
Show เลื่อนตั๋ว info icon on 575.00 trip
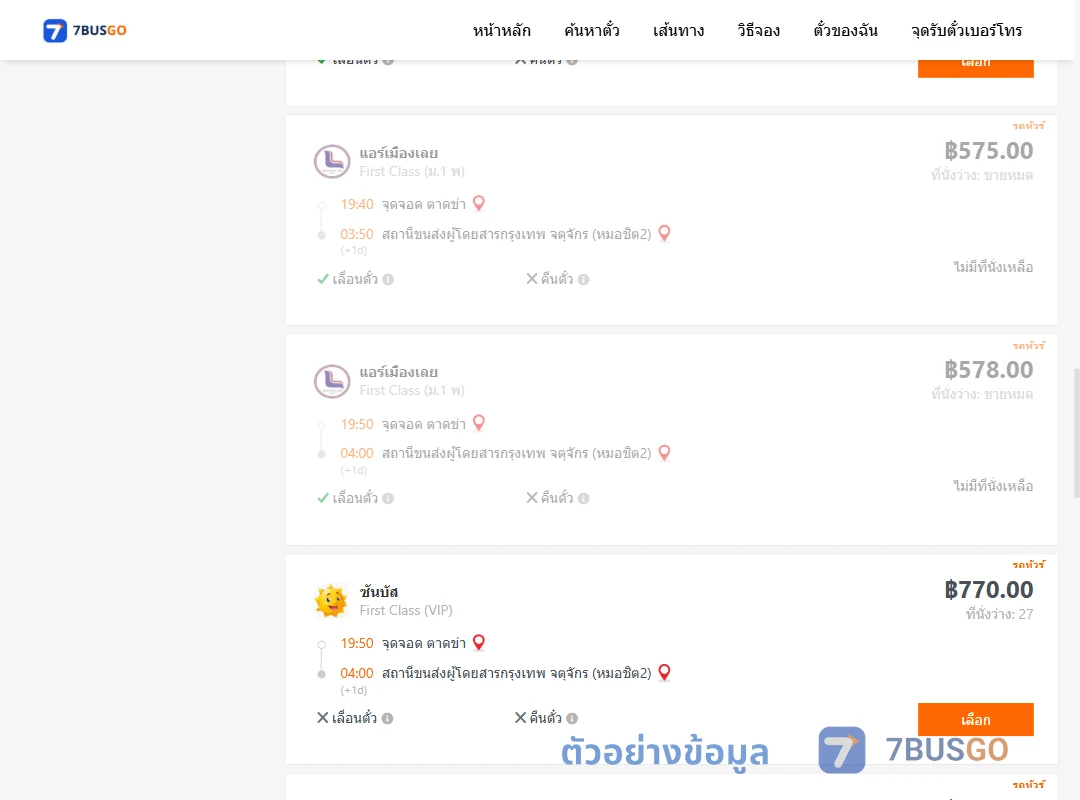pyautogui.click(x=388, y=279)
